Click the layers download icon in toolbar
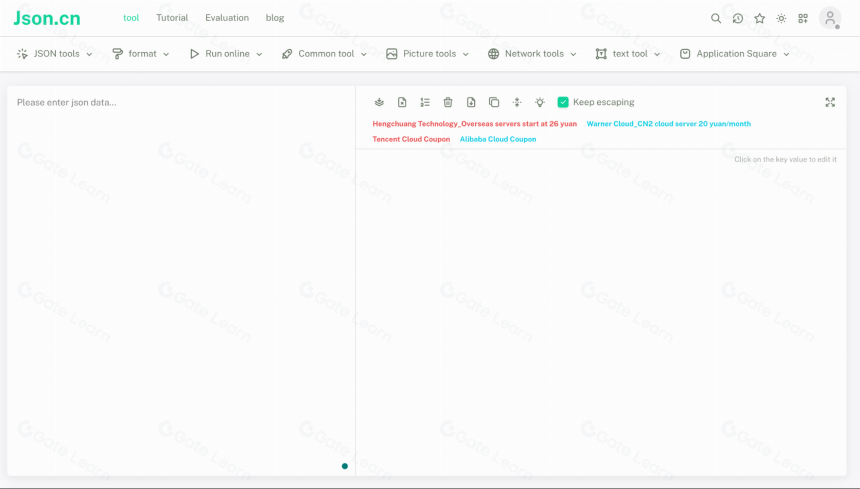Viewport: 860px width, 489px height. click(x=379, y=102)
